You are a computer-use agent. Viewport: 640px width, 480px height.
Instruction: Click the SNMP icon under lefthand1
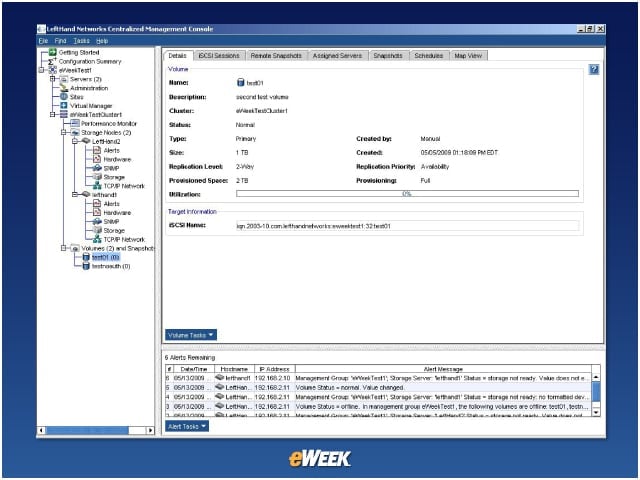click(97, 221)
